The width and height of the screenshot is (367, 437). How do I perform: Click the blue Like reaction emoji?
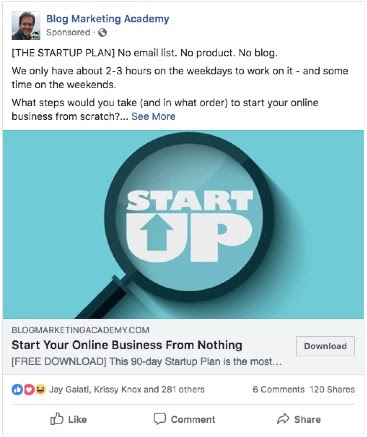pyautogui.click(x=17, y=389)
